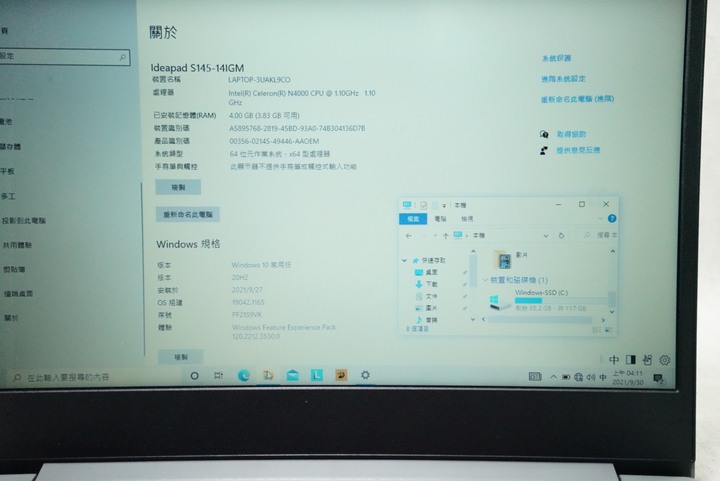This screenshot has height=481, width=720.
Task: Click Explorer navigation pane scroll down arrow
Action: point(473,319)
